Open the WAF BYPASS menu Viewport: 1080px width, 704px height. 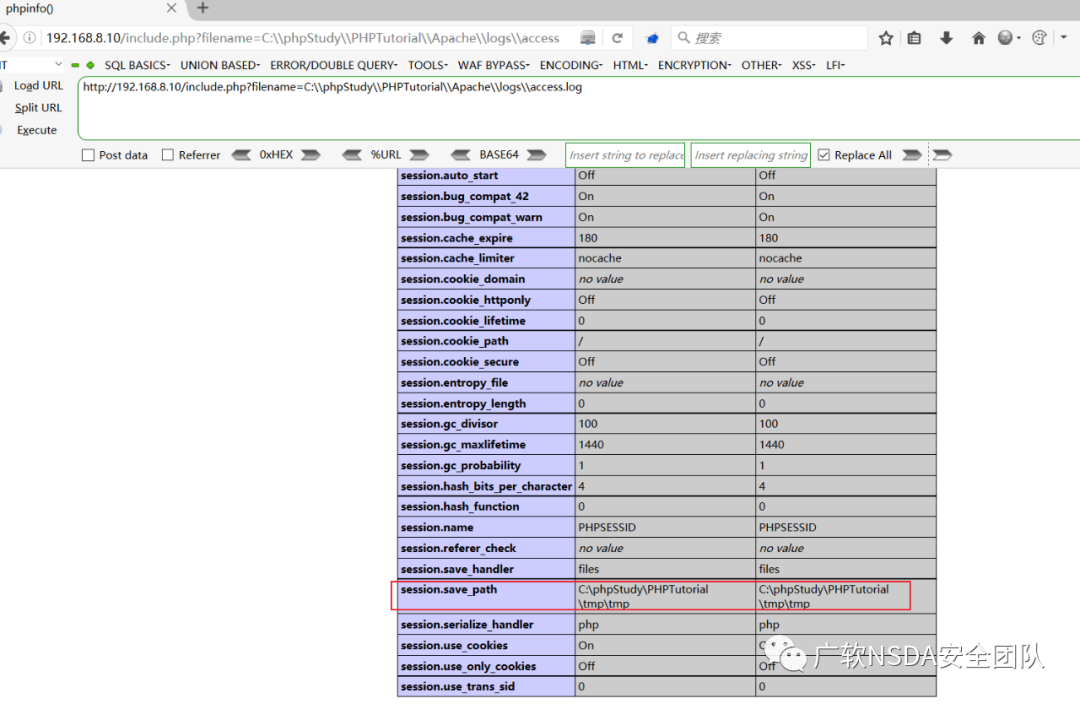[493, 65]
